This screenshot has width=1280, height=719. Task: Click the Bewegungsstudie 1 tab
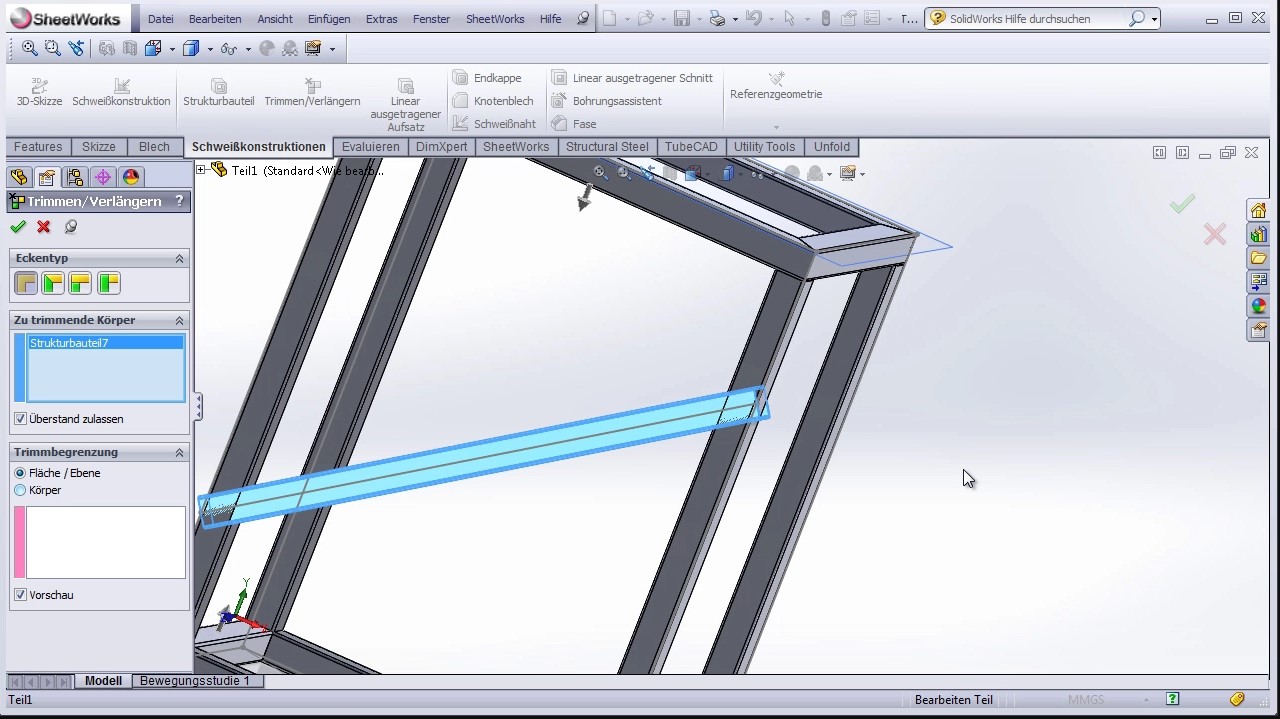coord(195,681)
